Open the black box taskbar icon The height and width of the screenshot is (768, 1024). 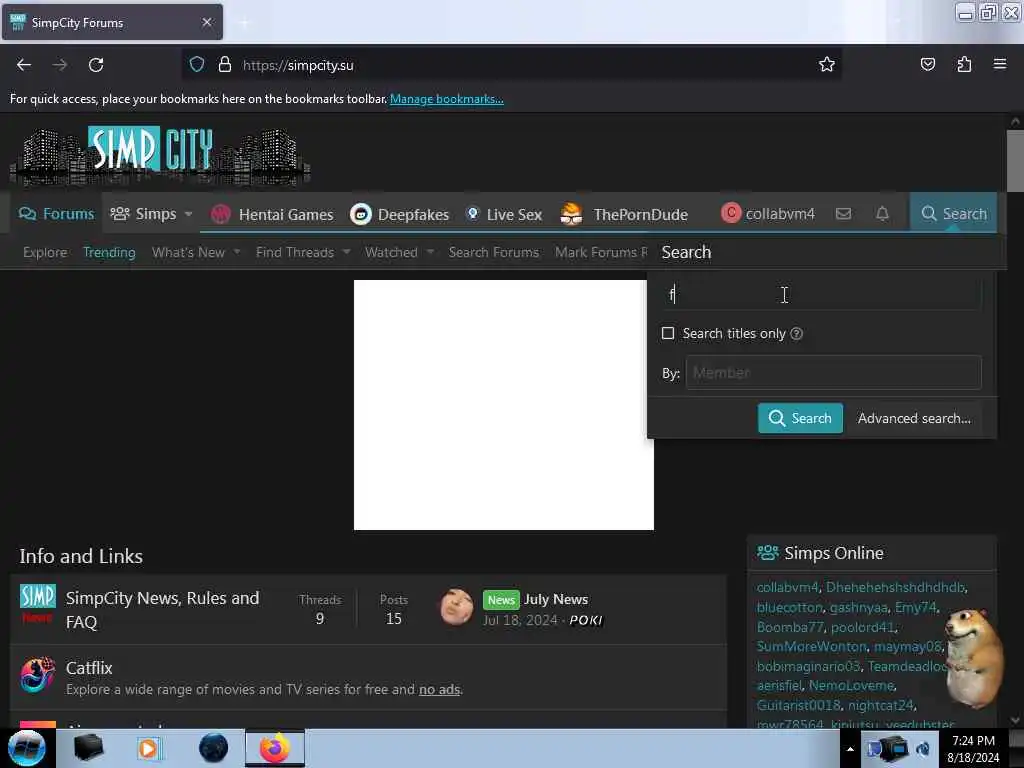coord(88,748)
